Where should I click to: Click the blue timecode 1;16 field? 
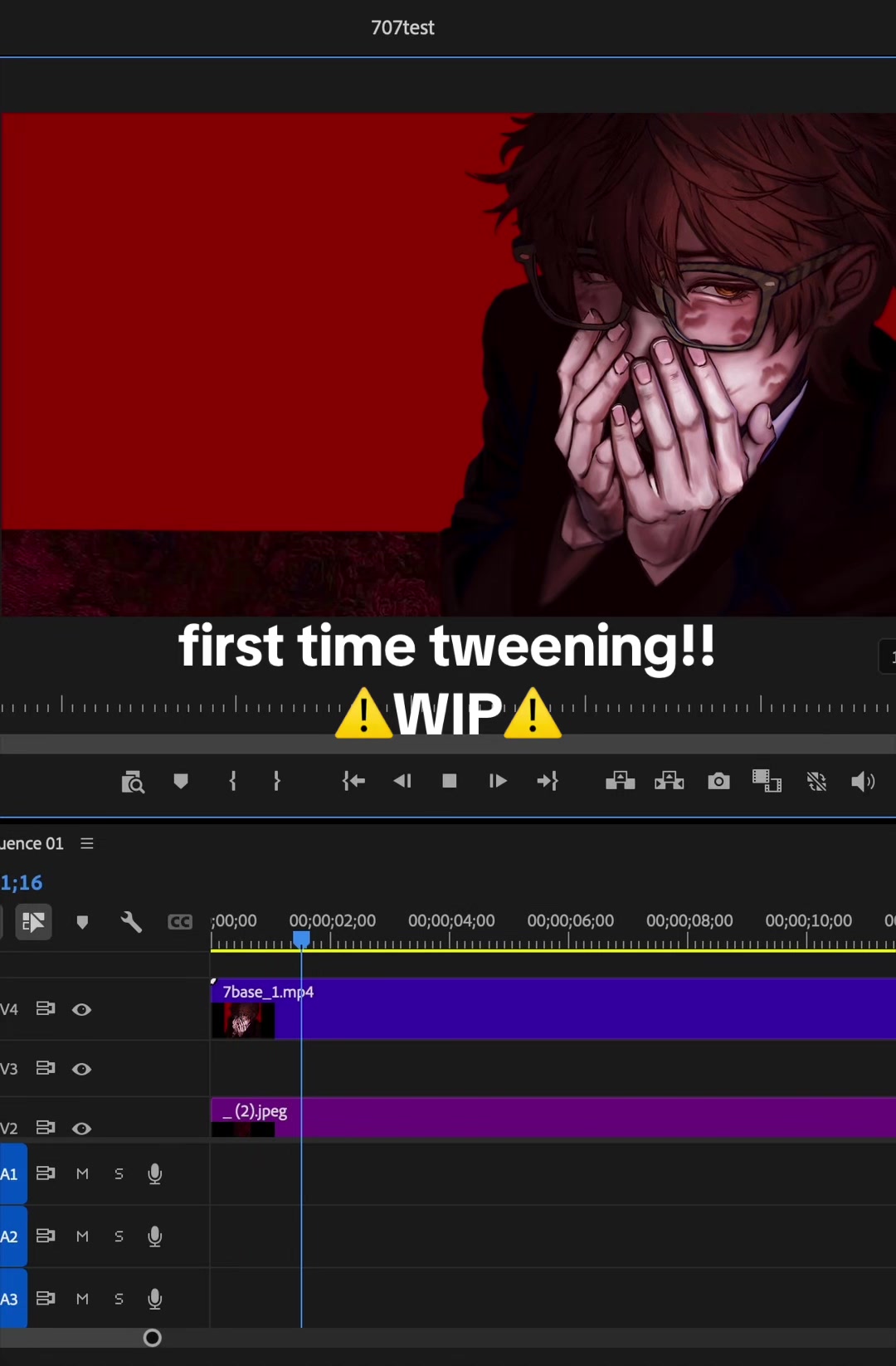pos(22,882)
